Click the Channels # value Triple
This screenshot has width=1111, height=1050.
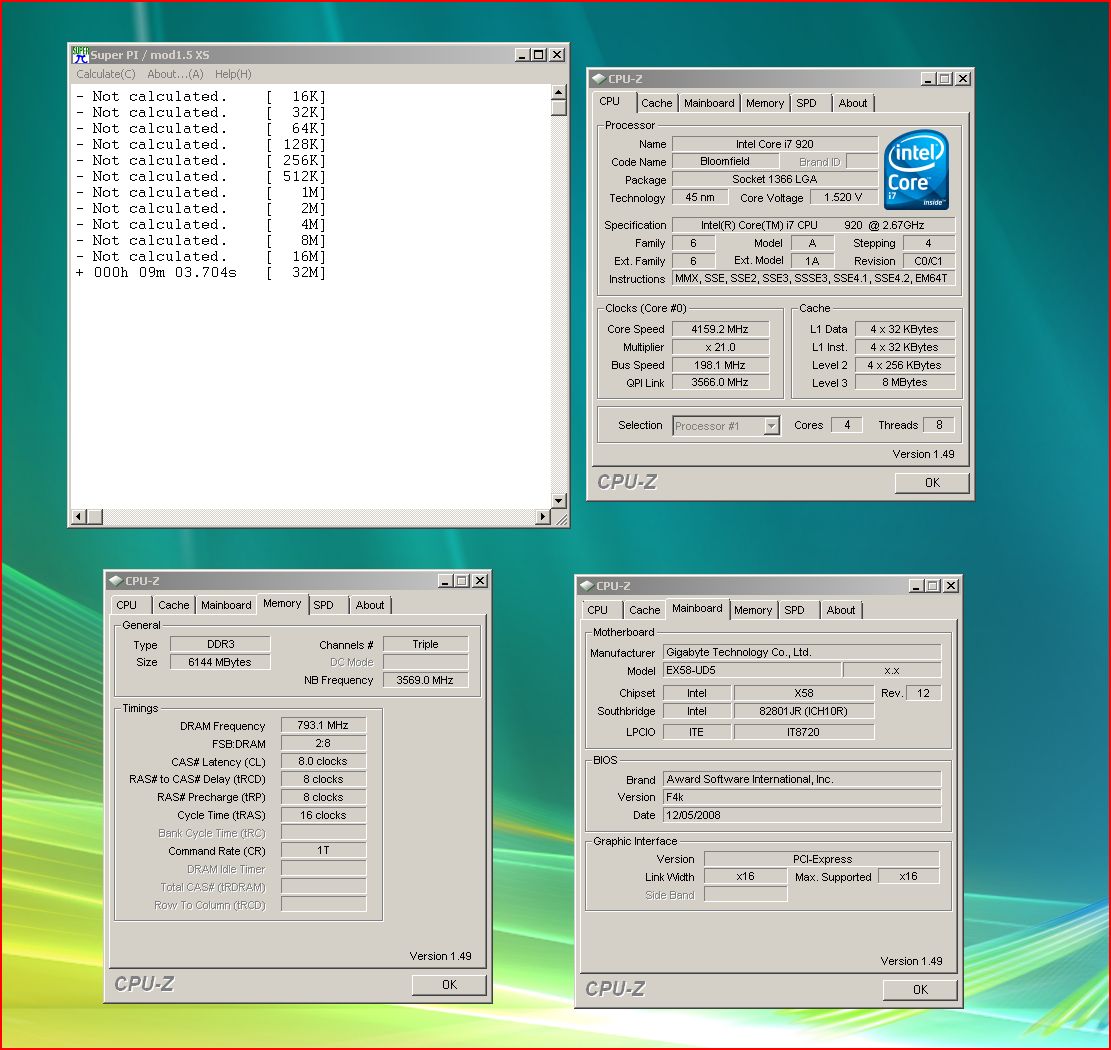(425, 644)
